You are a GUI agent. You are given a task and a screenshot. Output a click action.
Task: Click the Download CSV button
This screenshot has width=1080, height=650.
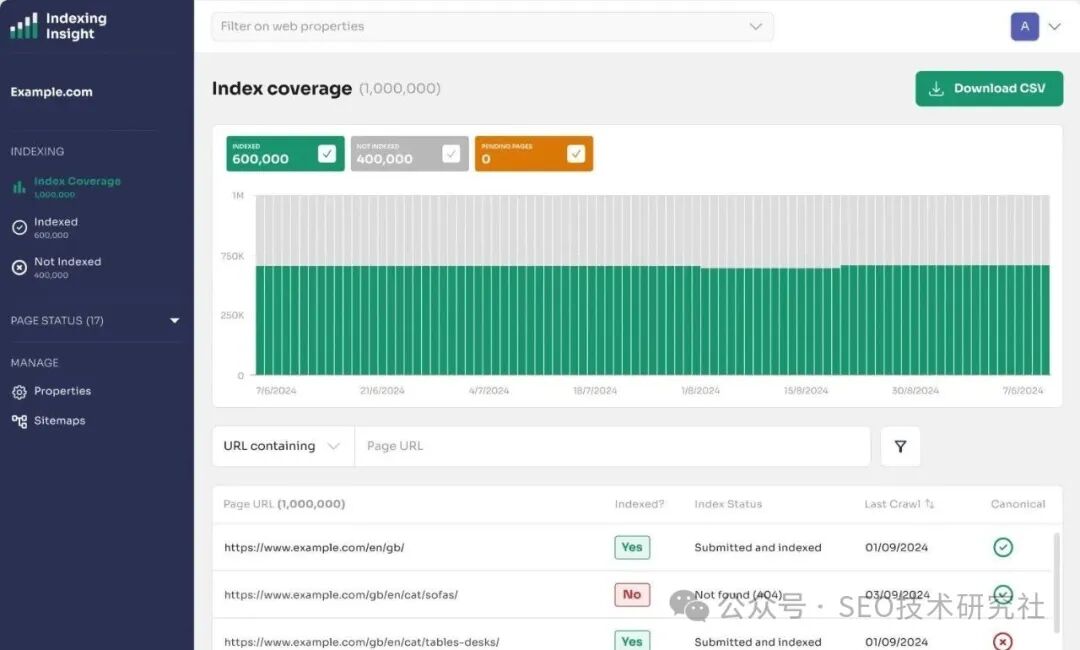988,88
